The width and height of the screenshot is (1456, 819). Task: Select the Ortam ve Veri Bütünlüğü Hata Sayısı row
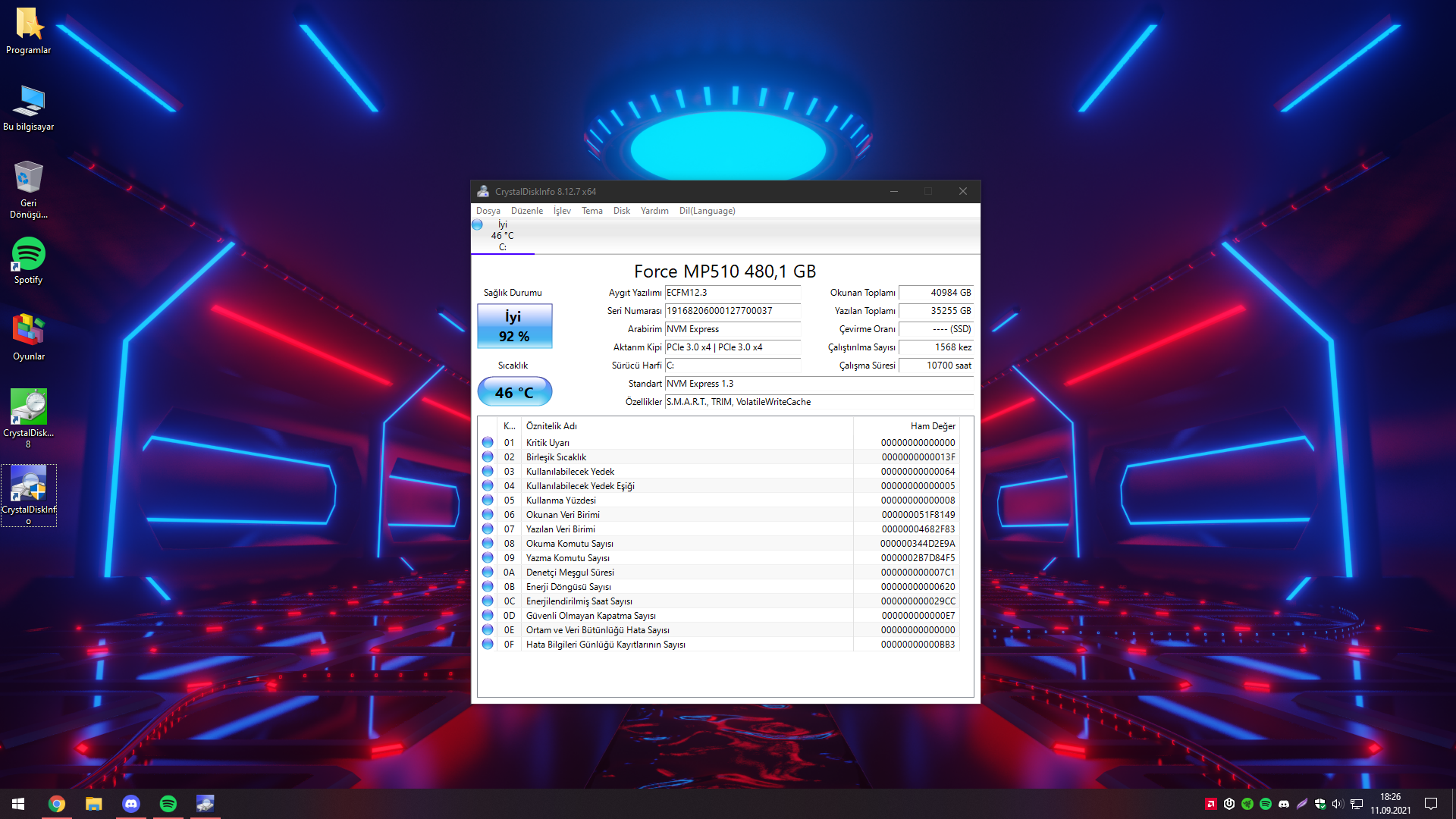(x=719, y=630)
